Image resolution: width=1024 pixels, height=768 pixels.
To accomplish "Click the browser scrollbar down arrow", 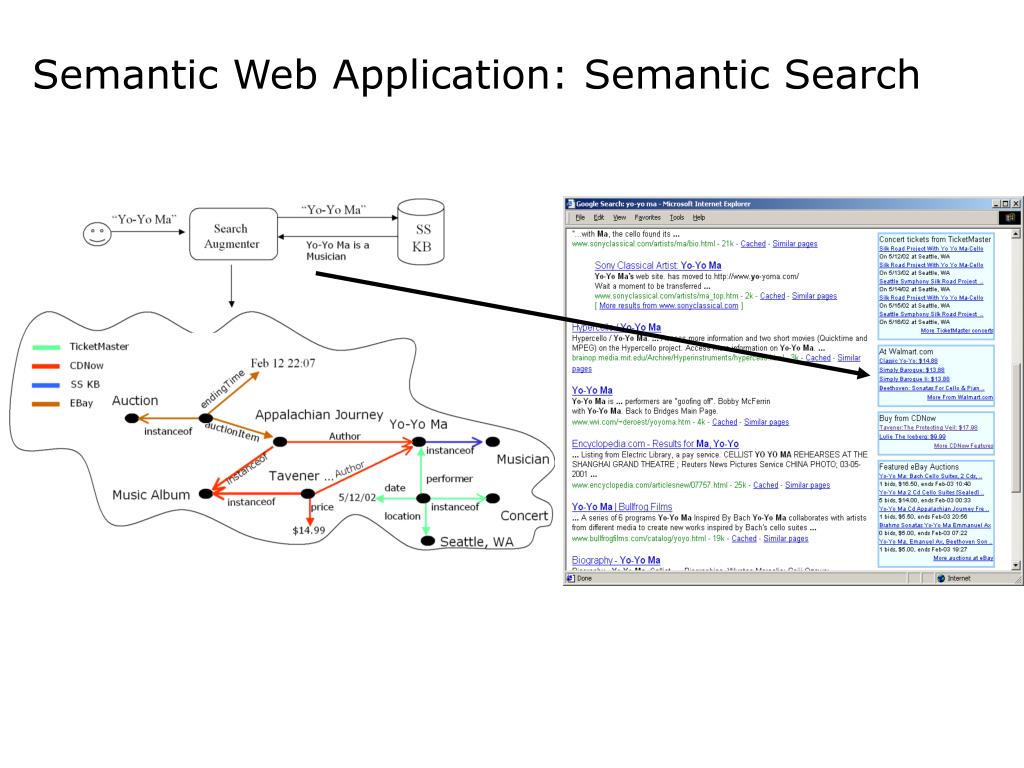I will [1016, 566].
